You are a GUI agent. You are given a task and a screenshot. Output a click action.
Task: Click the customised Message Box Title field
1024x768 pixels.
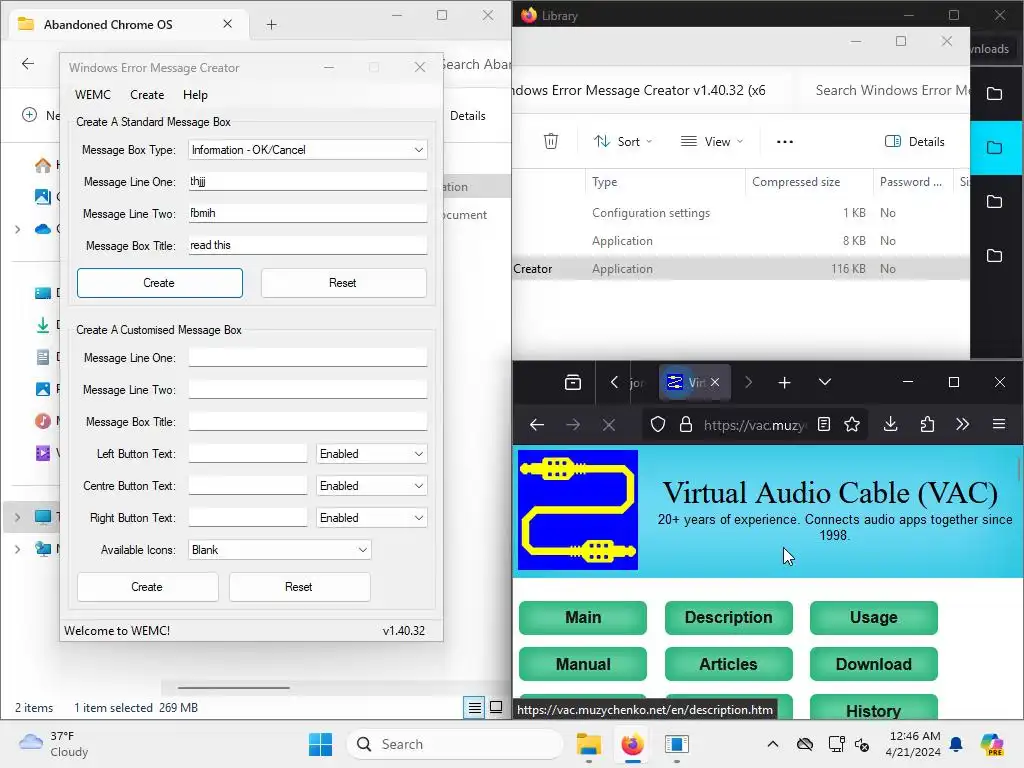[308, 422]
